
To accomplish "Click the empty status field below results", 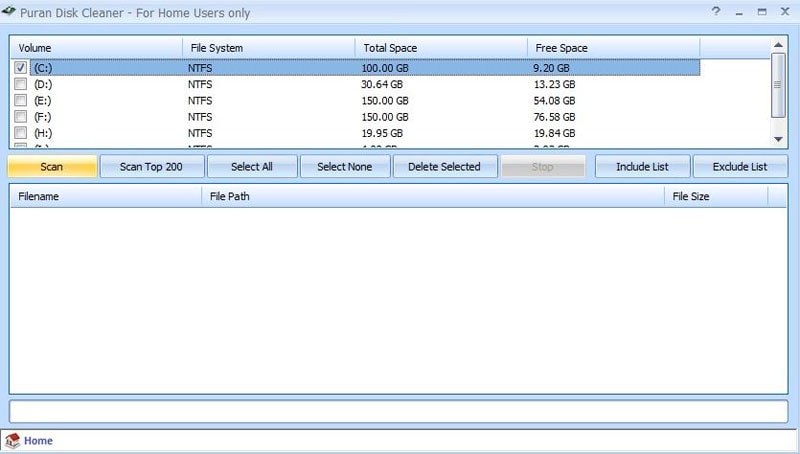I will click(x=398, y=411).
